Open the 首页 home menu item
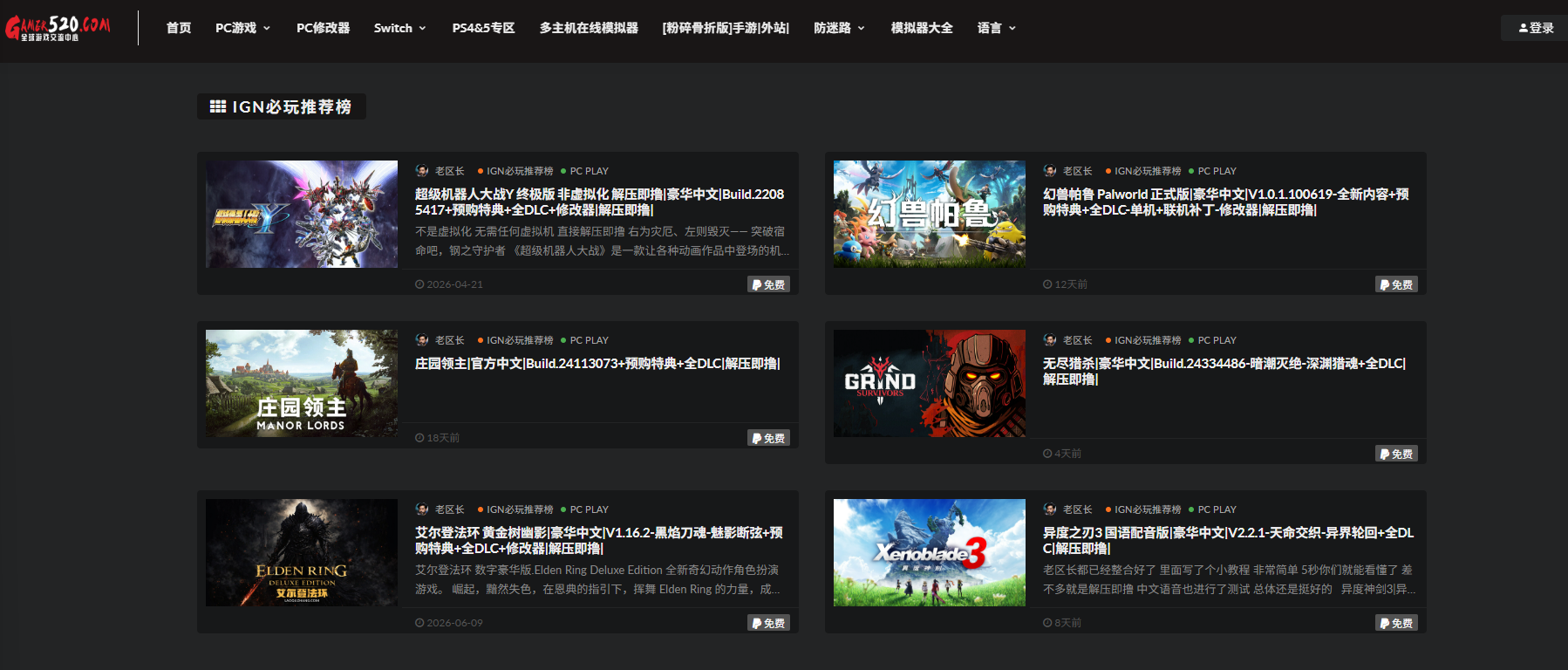The image size is (1568, 670). pos(179,28)
